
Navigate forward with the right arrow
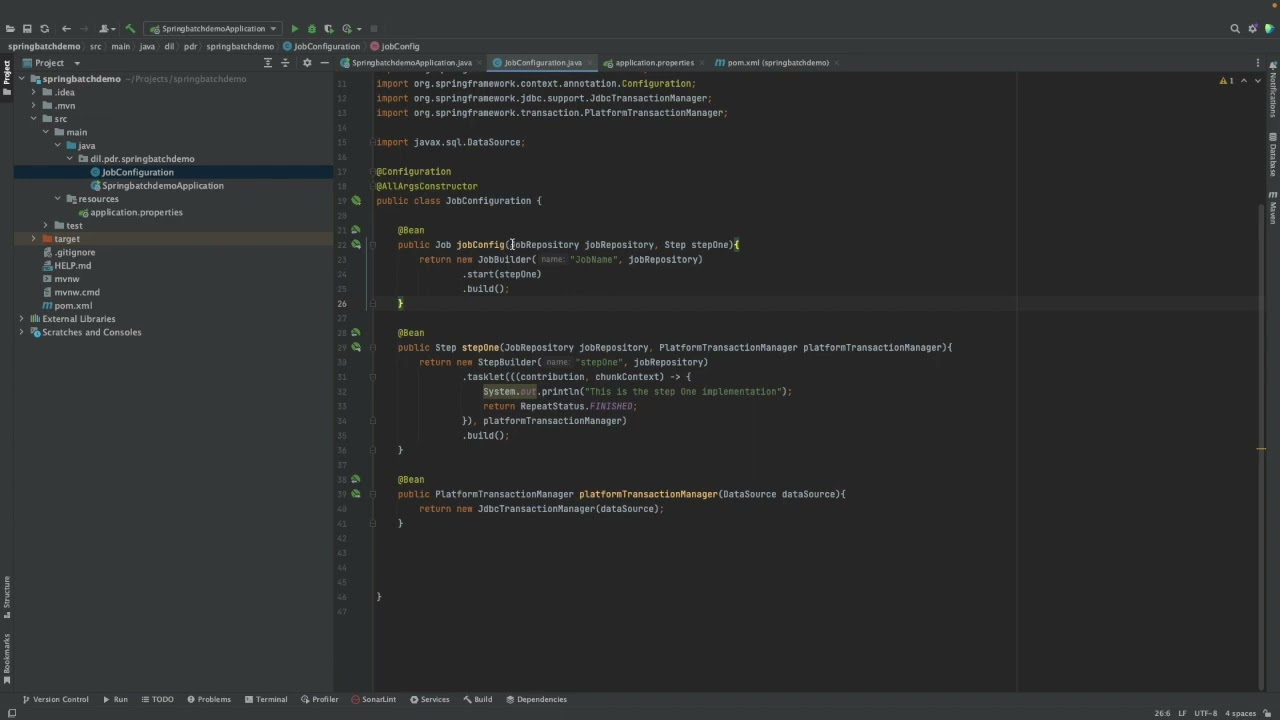click(84, 29)
